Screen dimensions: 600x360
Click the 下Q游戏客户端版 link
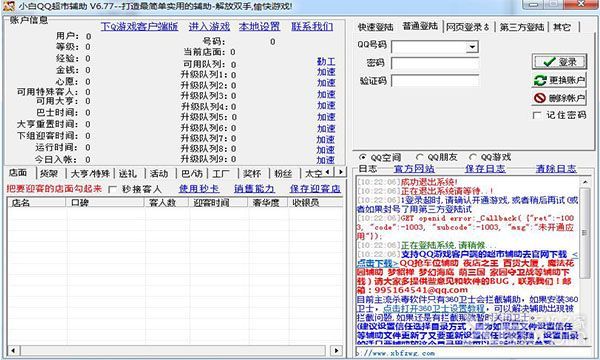coord(140,26)
